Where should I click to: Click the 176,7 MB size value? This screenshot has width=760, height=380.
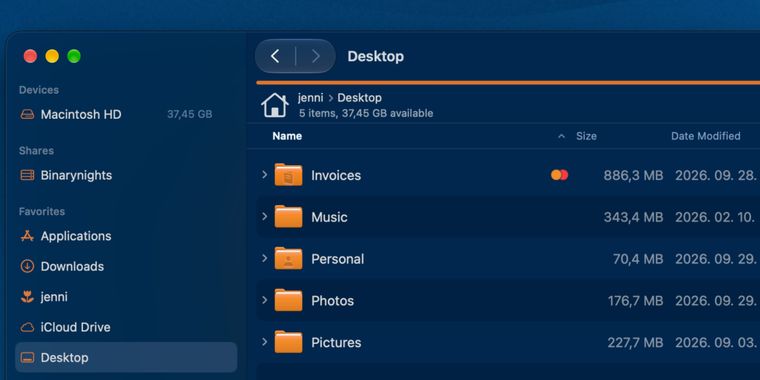click(635, 301)
